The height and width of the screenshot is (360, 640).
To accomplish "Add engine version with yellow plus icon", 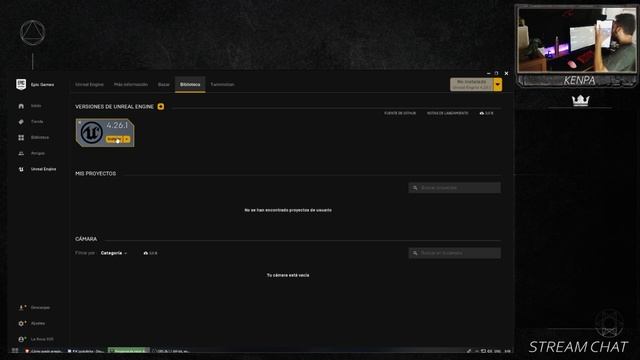I will point(161,107).
